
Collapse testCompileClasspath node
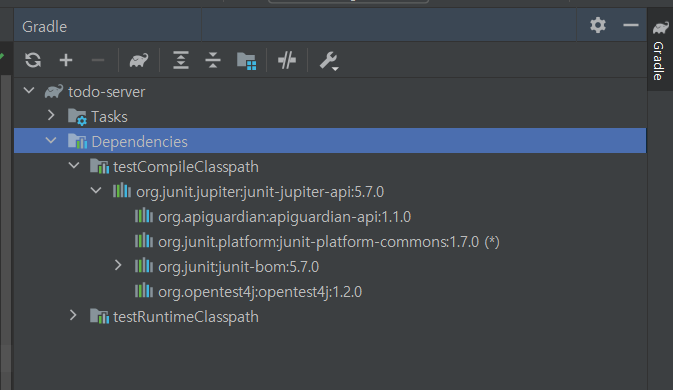(74, 165)
